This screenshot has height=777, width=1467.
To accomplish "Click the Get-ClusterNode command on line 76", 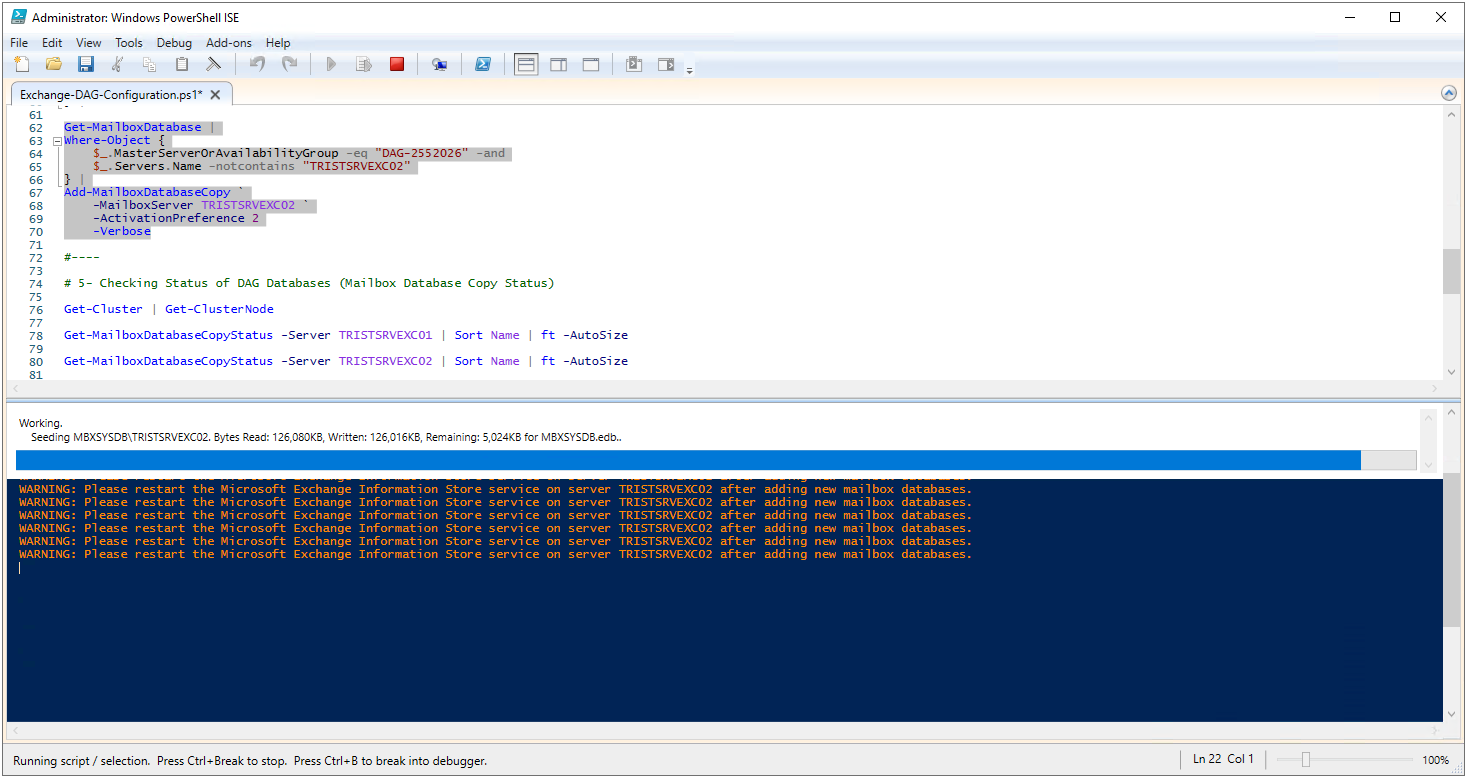I will click(x=219, y=309).
